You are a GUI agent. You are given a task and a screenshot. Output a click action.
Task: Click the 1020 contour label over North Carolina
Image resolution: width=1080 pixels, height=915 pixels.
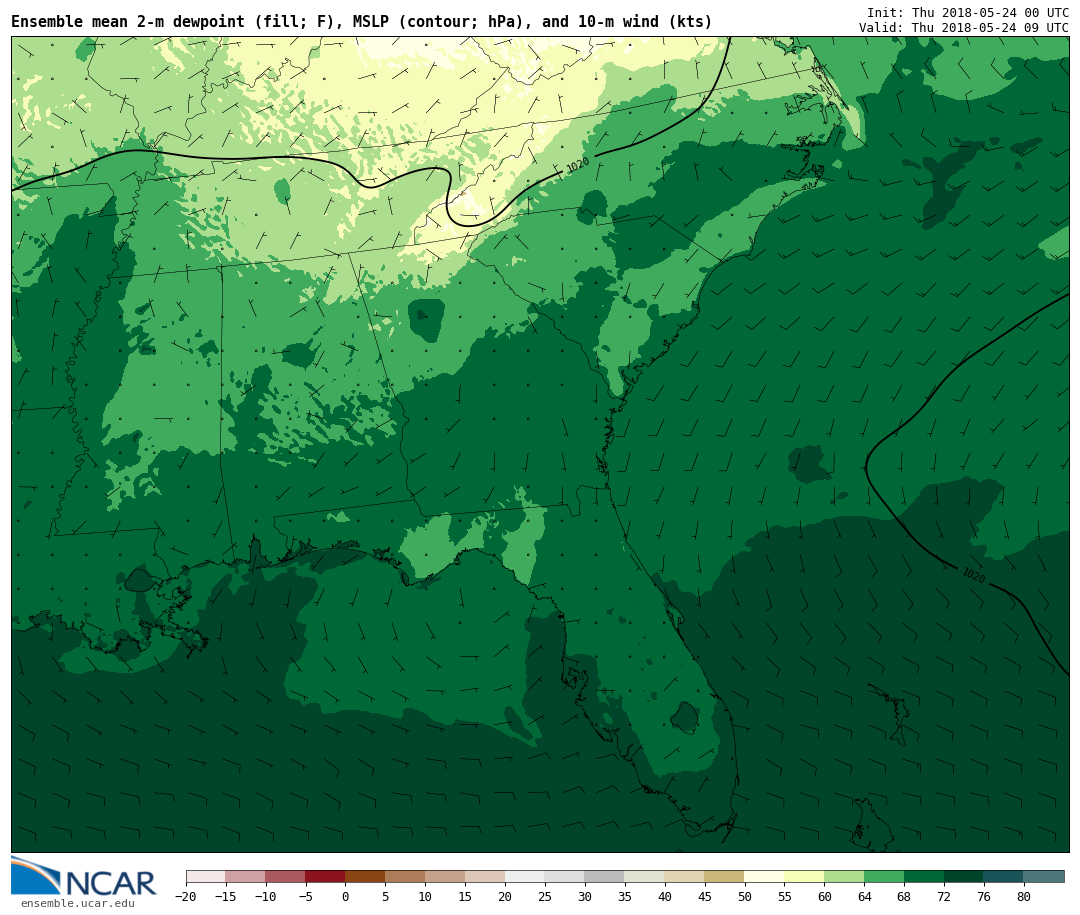(578, 165)
